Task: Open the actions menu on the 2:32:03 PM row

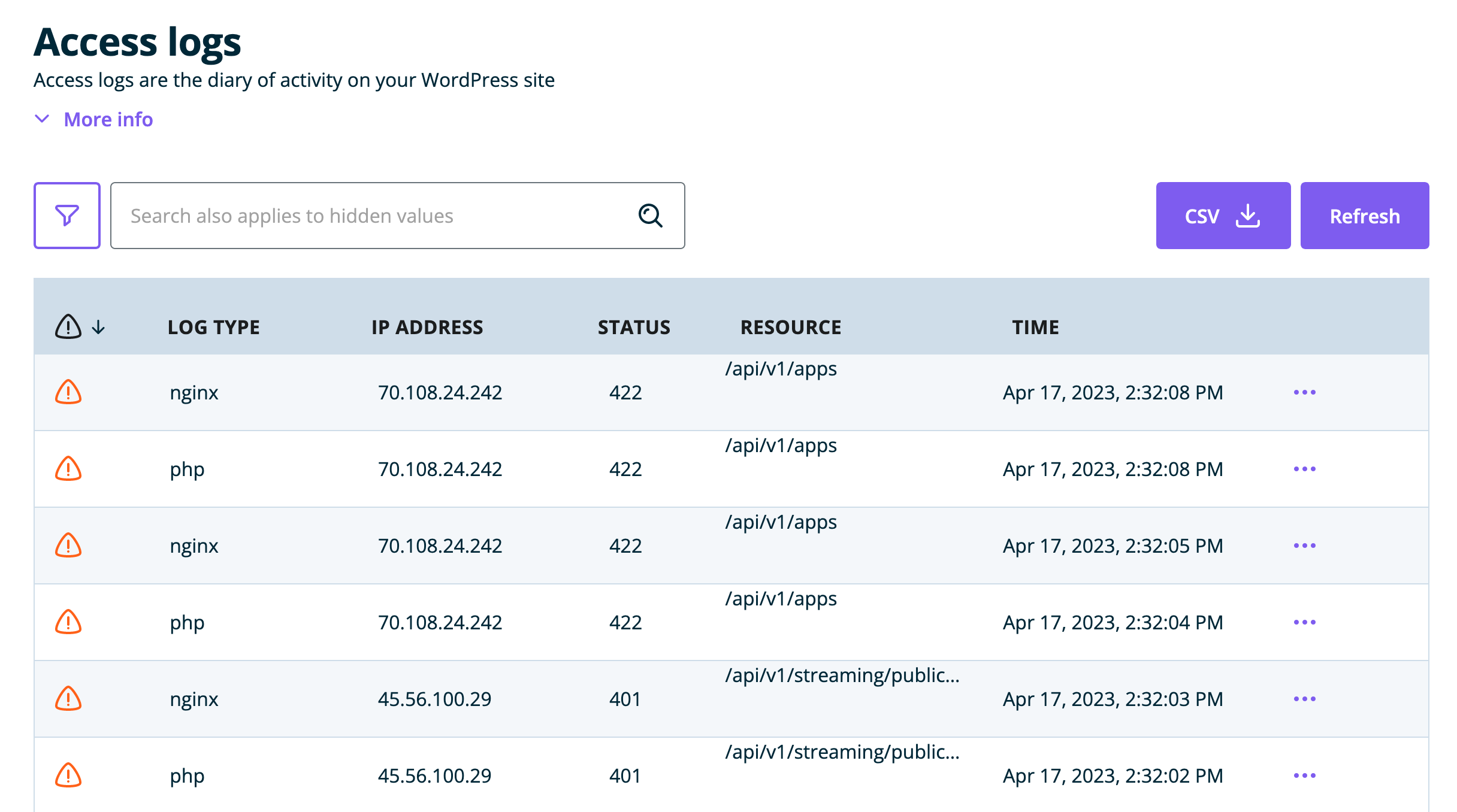Action: click(x=1305, y=699)
